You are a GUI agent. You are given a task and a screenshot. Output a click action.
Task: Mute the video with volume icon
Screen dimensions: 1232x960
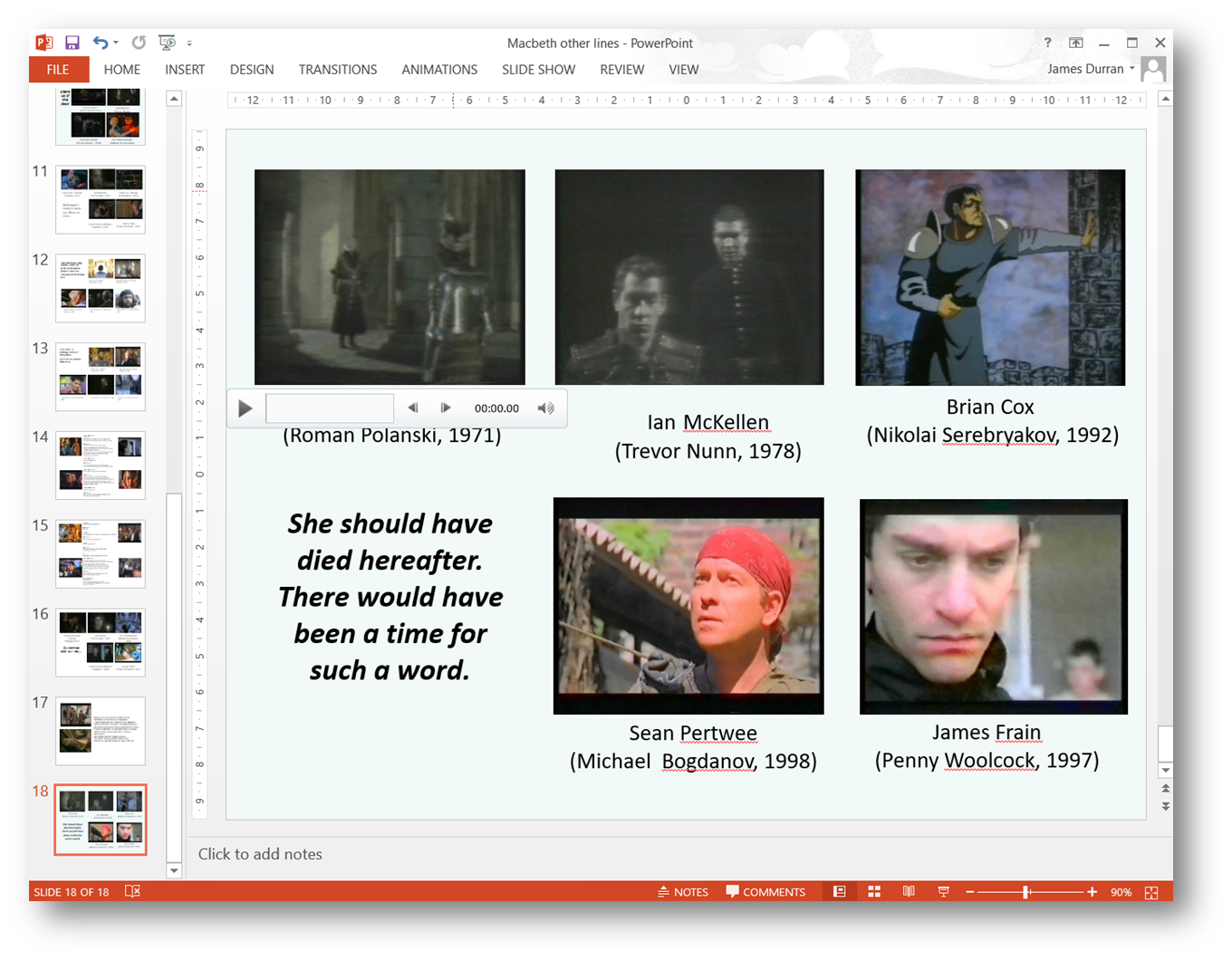point(545,408)
